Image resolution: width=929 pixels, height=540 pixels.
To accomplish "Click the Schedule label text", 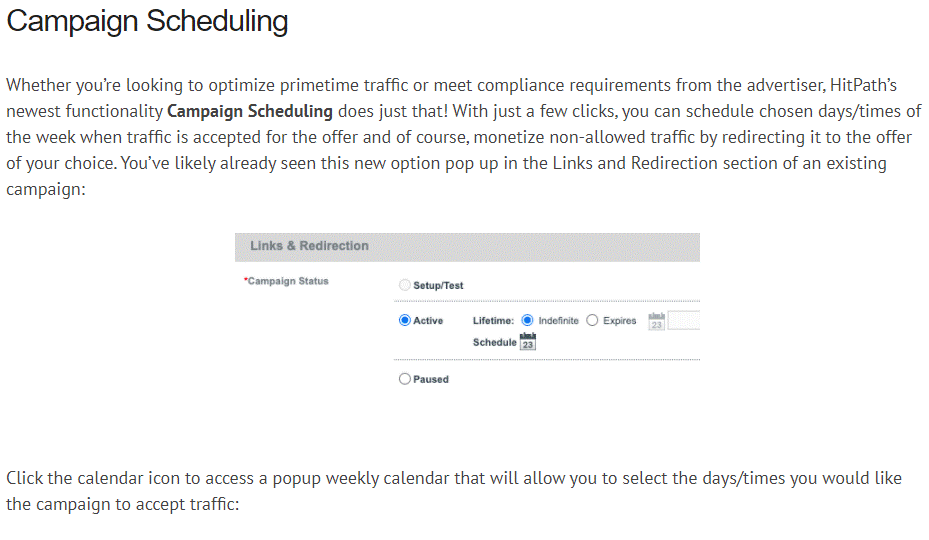I will pos(494,343).
